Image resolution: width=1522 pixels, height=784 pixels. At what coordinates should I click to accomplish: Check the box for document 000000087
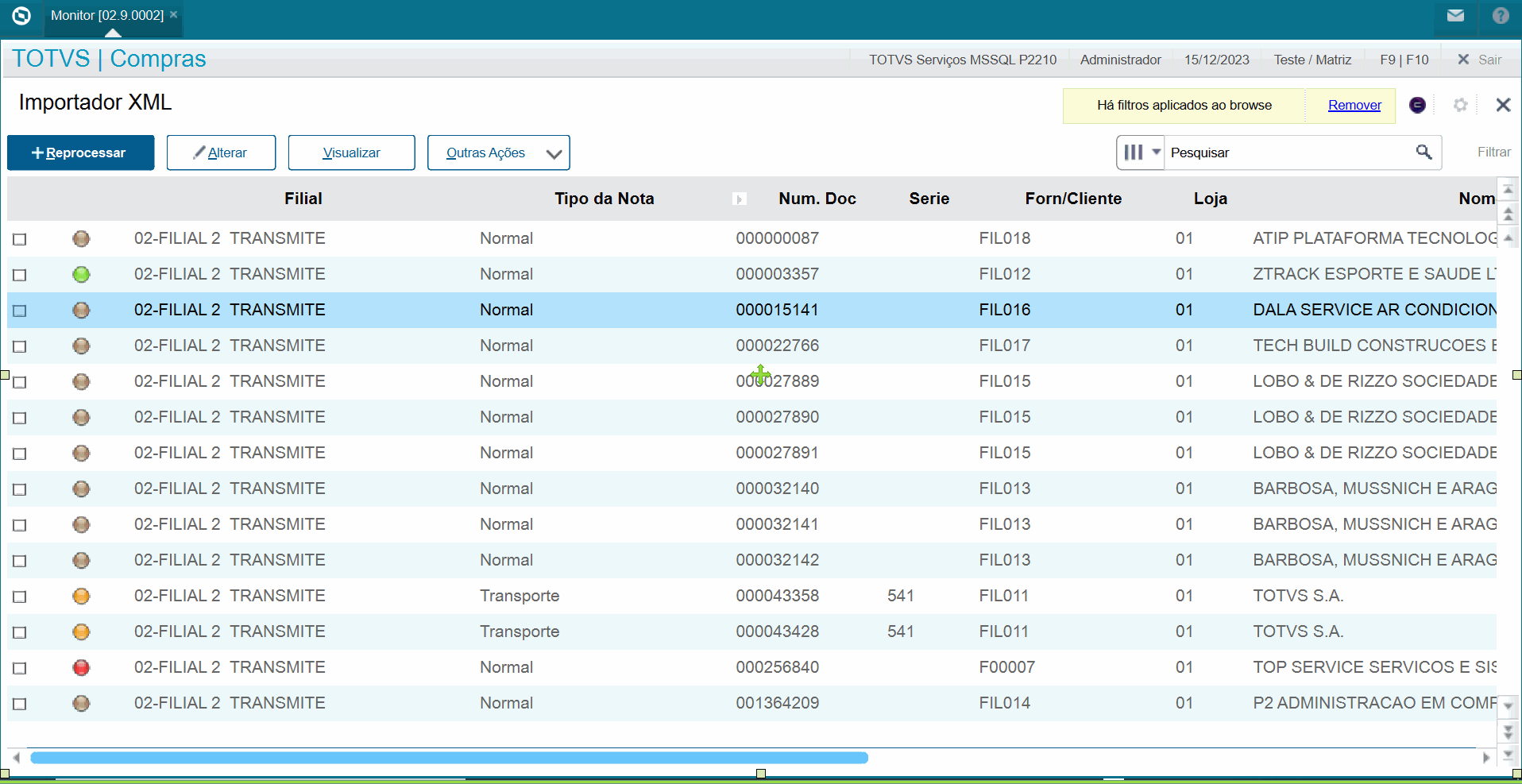(x=20, y=239)
